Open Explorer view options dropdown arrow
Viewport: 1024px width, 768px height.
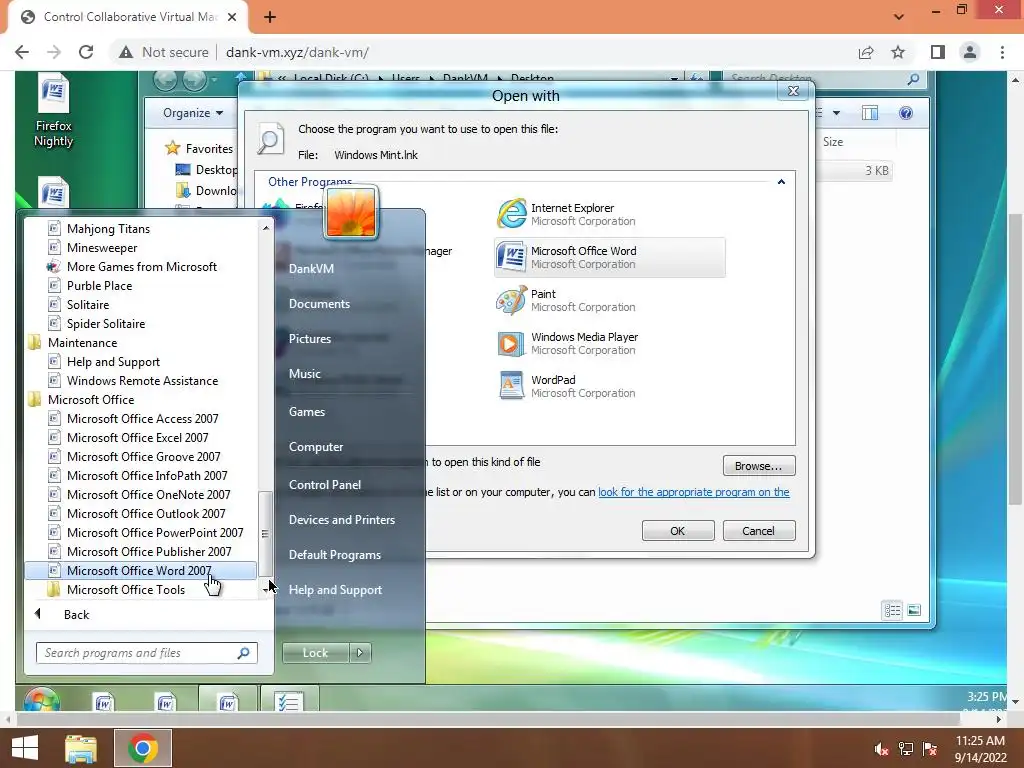(x=837, y=113)
